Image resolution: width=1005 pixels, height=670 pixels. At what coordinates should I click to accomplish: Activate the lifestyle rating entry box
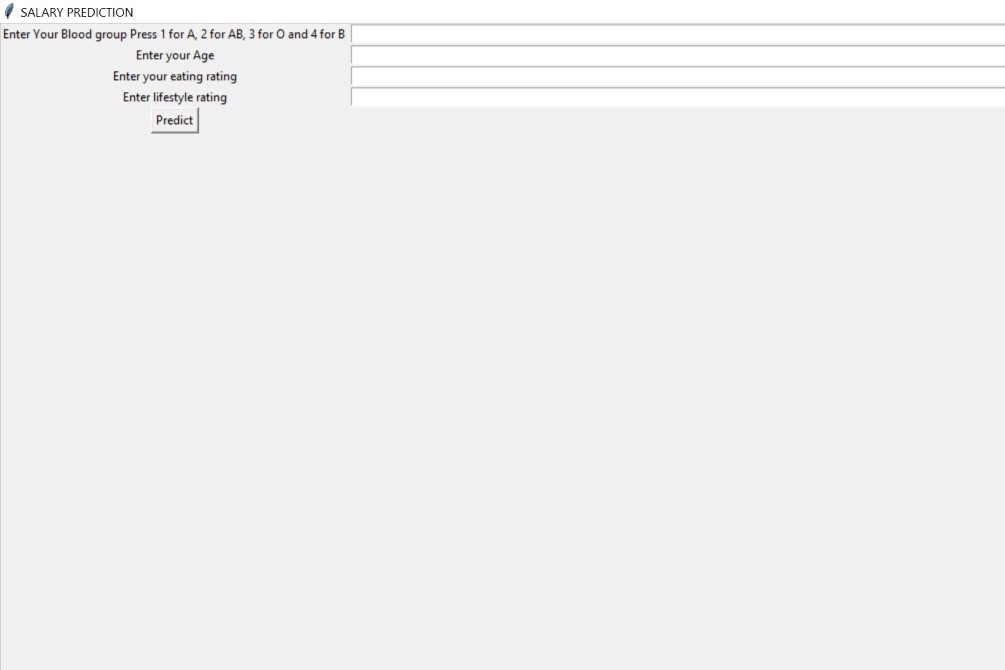point(678,97)
